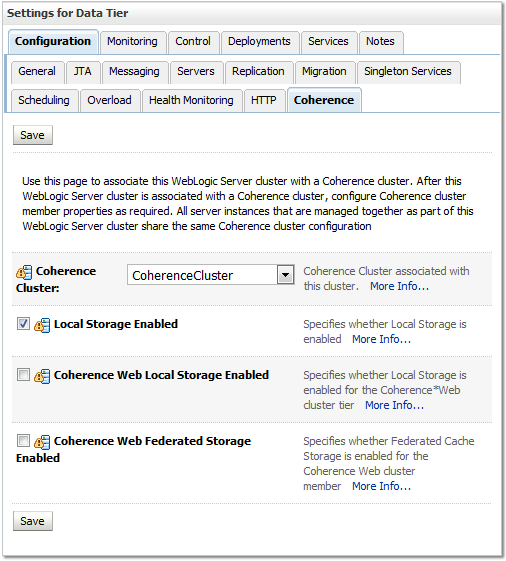Click icon beside Coherence Web Local Storage Enabled
Viewport: 506px width, 561px height.
pyautogui.click(x=42, y=376)
